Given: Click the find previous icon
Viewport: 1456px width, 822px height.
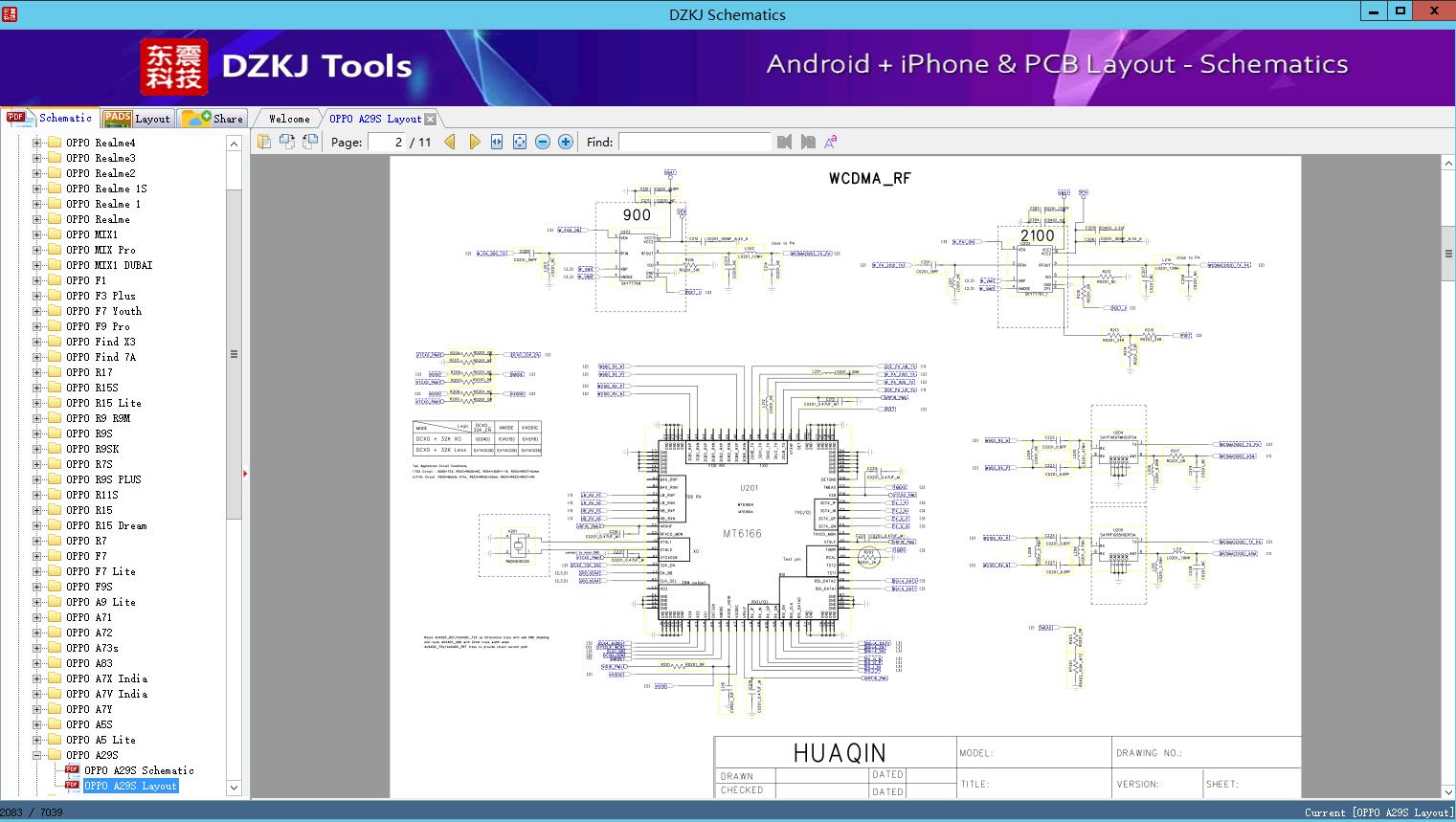Looking at the screenshot, I should click(x=785, y=142).
